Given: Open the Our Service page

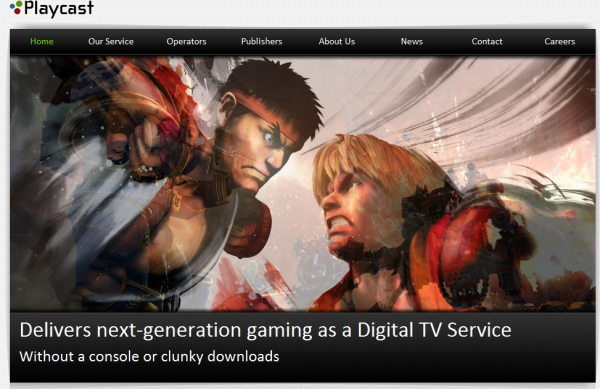Looking at the screenshot, I should [x=111, y=41].
